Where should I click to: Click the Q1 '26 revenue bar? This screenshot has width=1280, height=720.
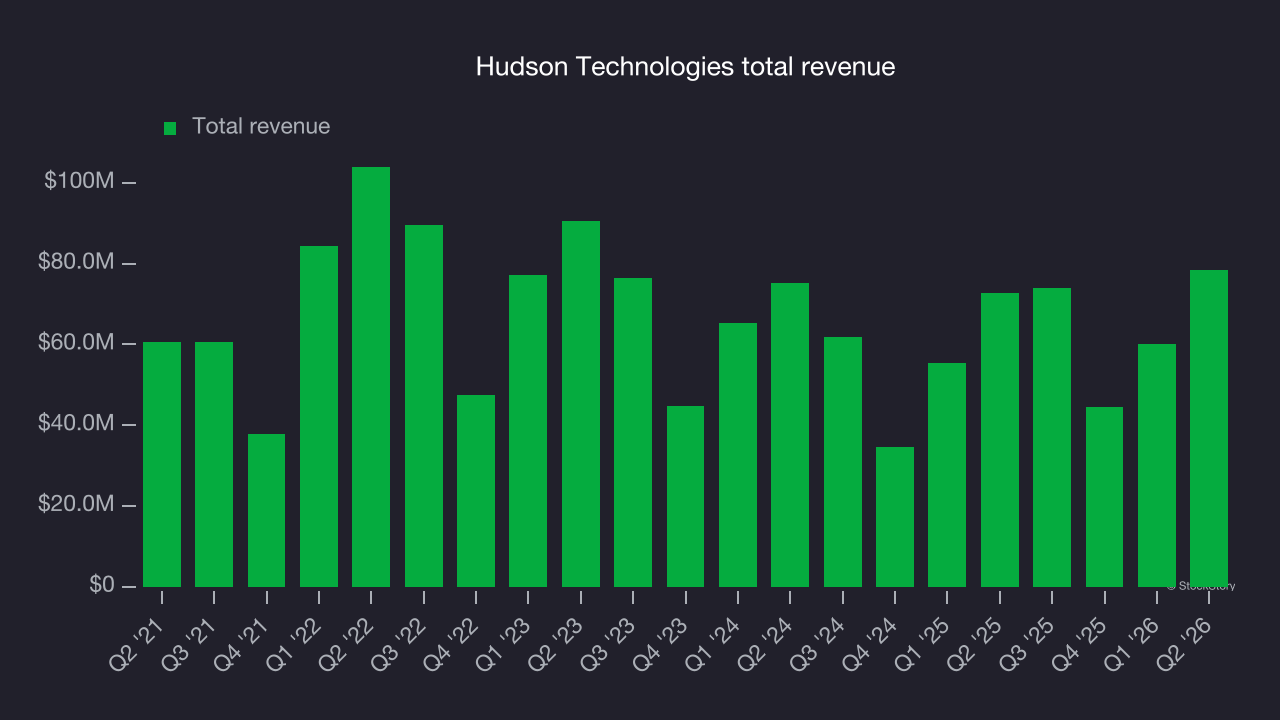(1157, 465)
